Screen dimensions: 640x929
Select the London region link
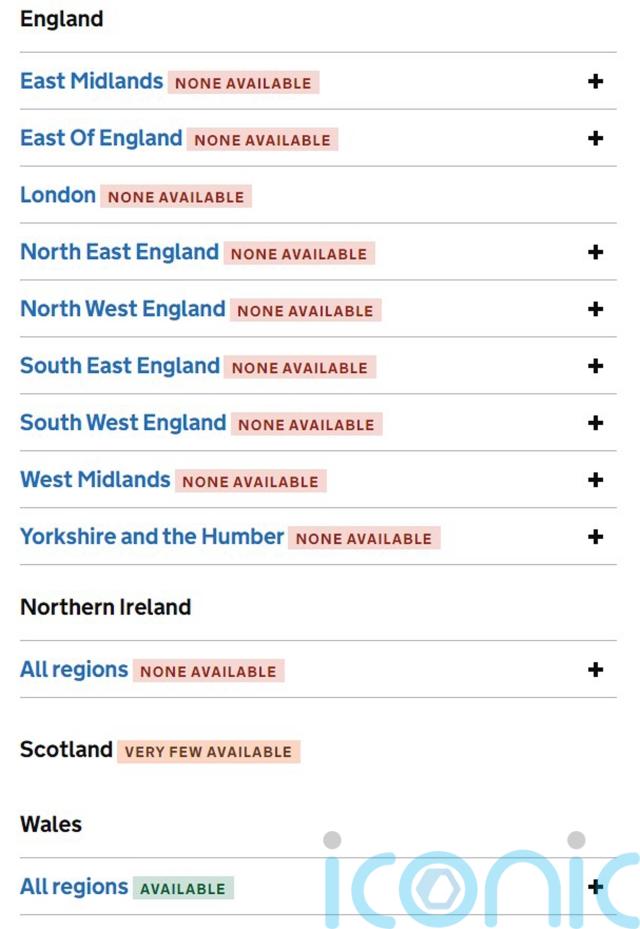pos(58,195)
